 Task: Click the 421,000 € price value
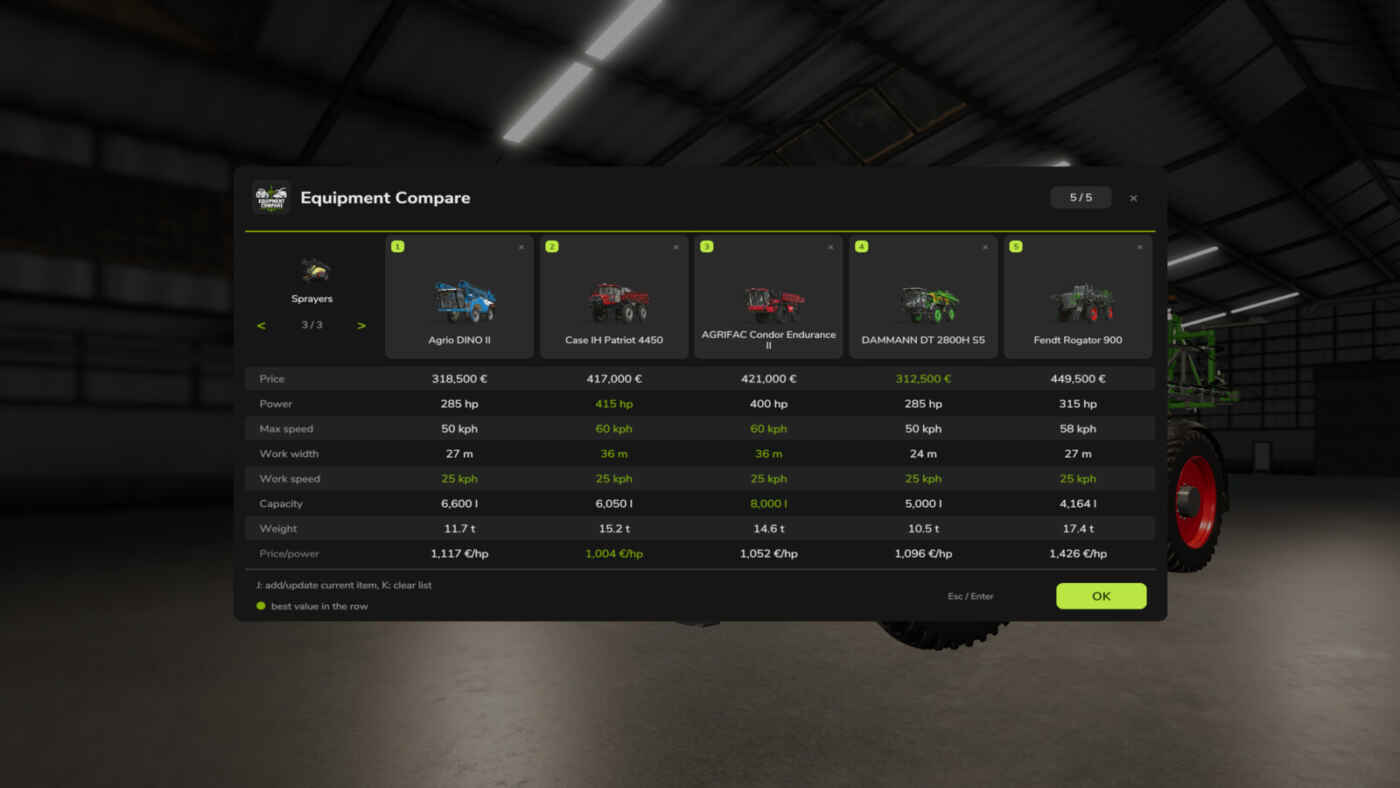(768, 379)
